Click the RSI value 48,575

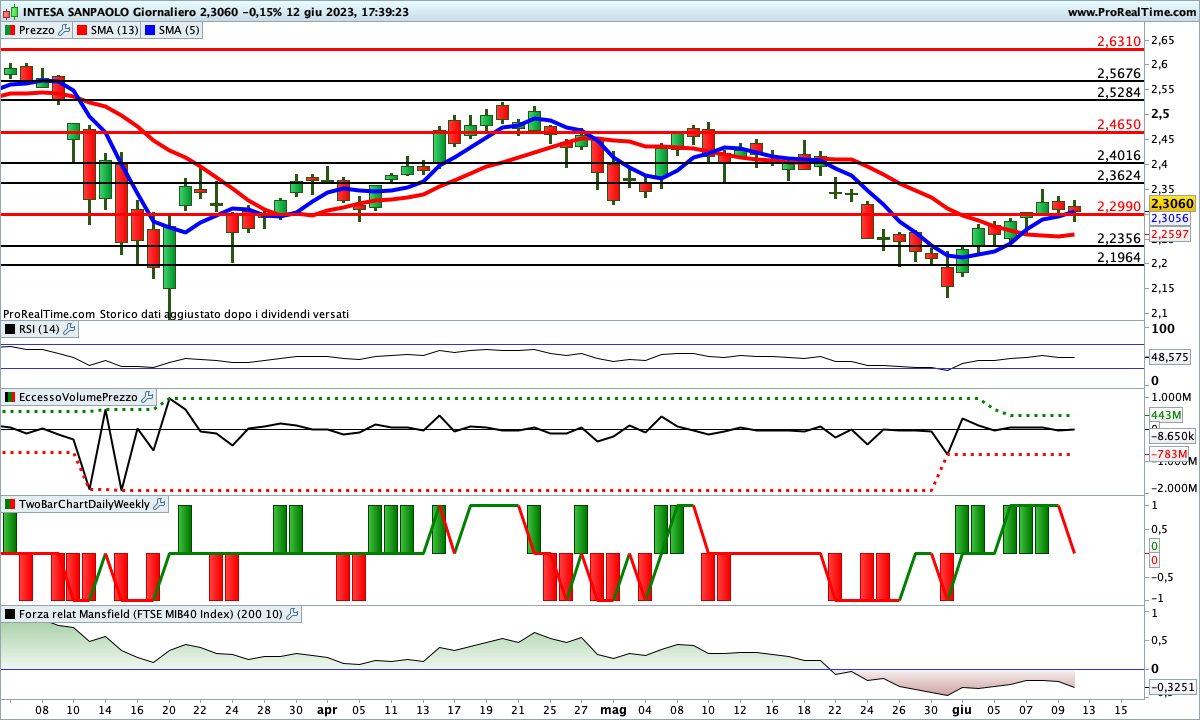coord(1171,357)
